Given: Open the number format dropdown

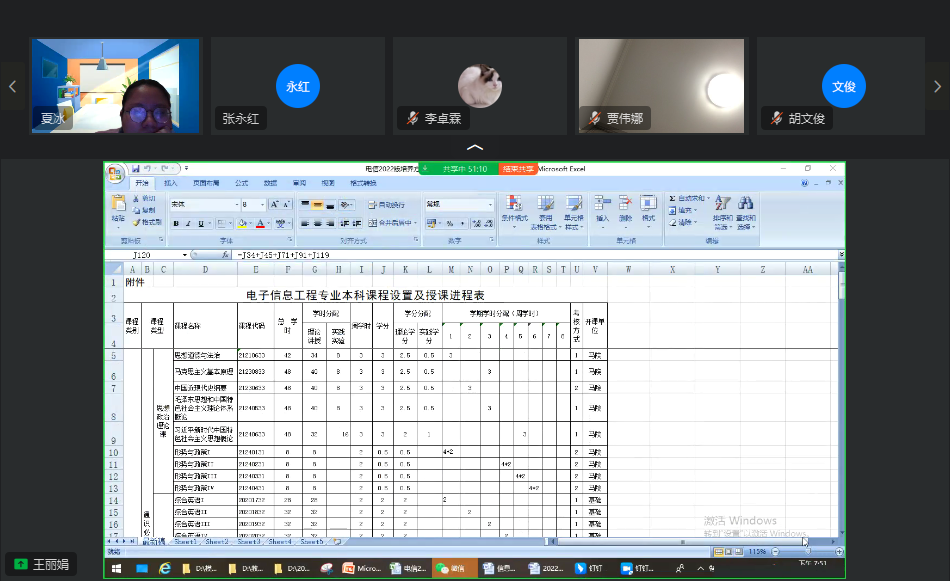Looking at the screenshot, I should pyautogui.click(x=490, y=204).
